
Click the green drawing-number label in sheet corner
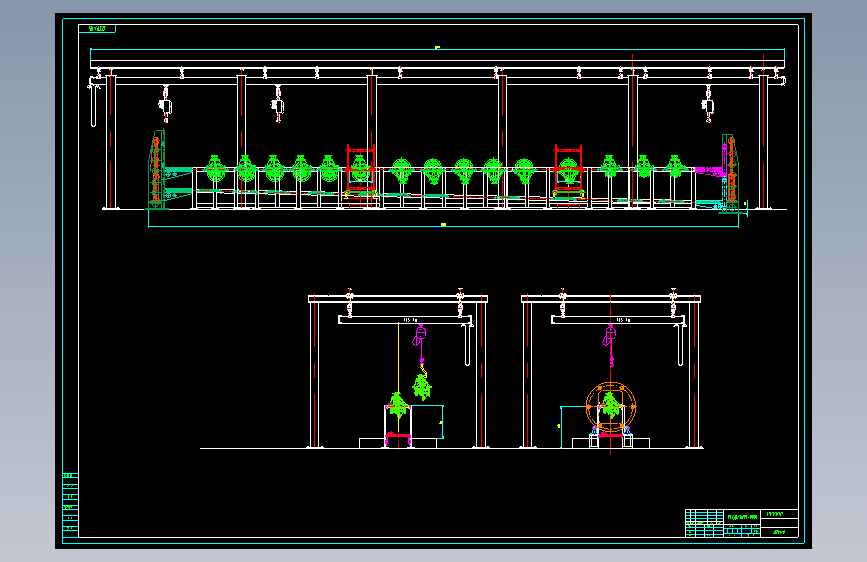[x=97, y=29]
